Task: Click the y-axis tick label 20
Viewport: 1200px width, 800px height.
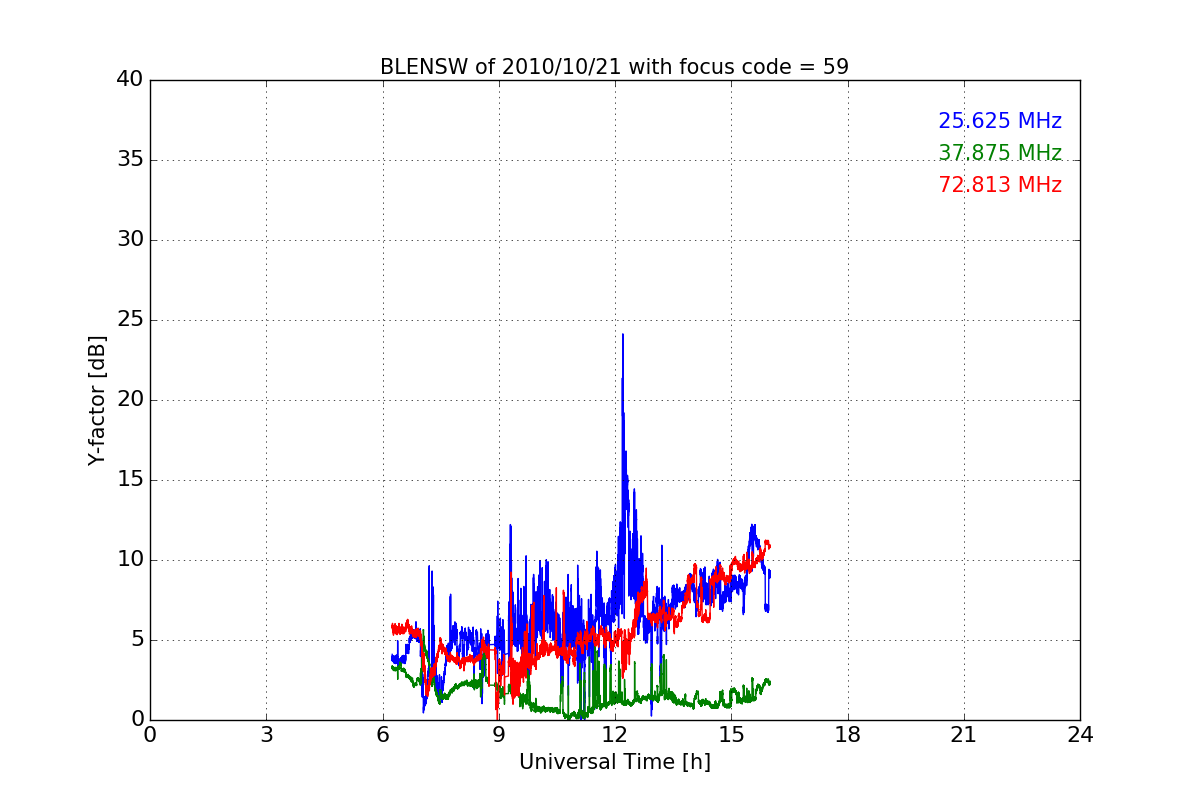Action: tap(130, 400)
